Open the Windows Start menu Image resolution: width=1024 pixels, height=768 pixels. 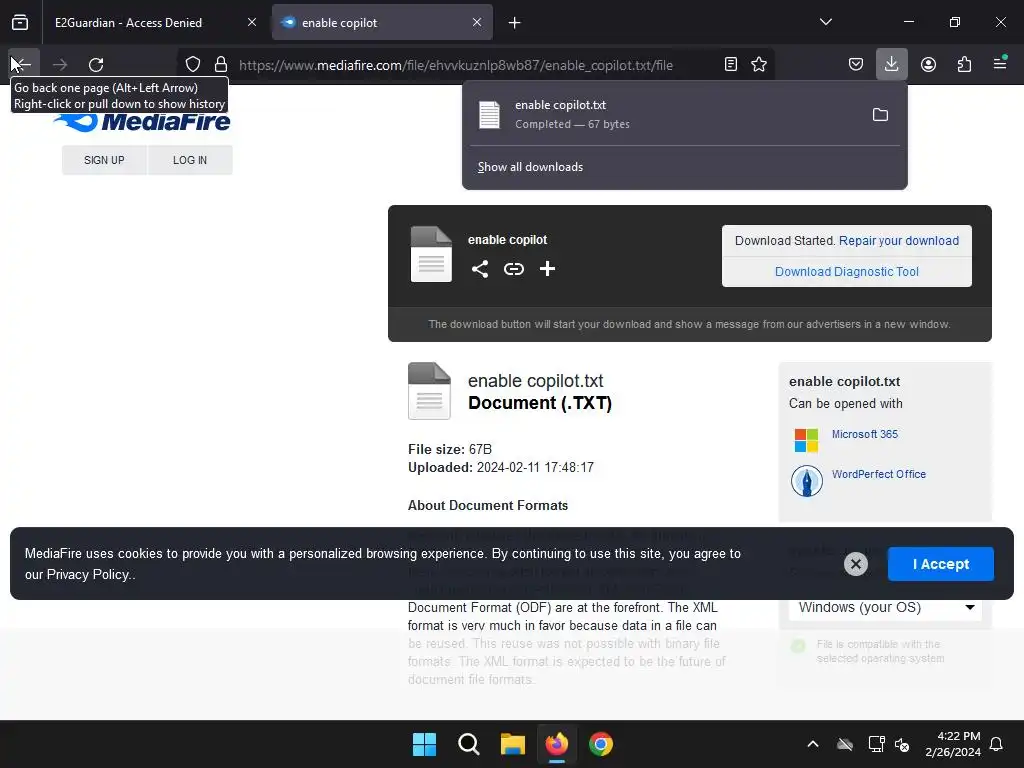[x=424, y=744]
